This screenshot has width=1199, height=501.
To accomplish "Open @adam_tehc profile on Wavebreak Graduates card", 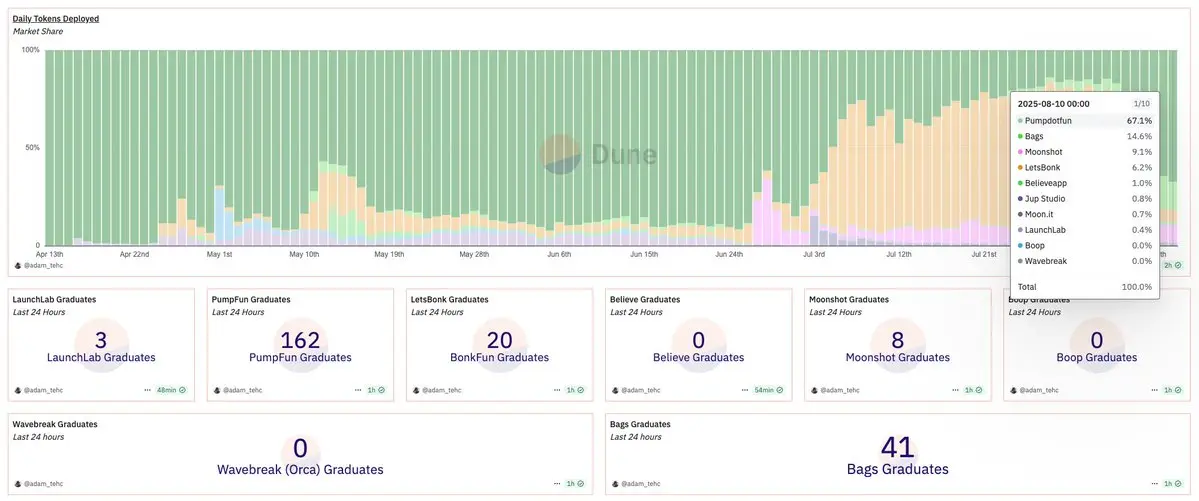I will [x=38, y=484].
